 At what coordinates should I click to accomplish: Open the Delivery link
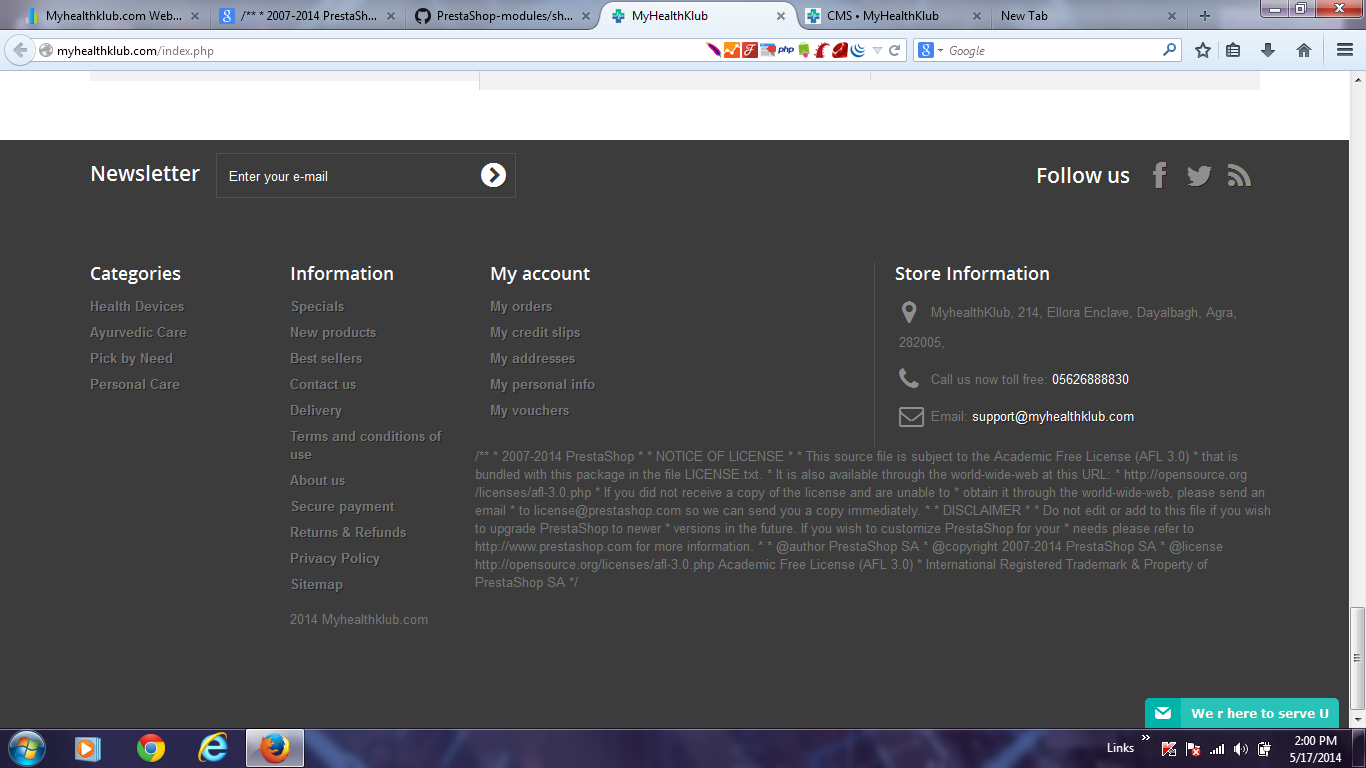click(x=316, y=410)
